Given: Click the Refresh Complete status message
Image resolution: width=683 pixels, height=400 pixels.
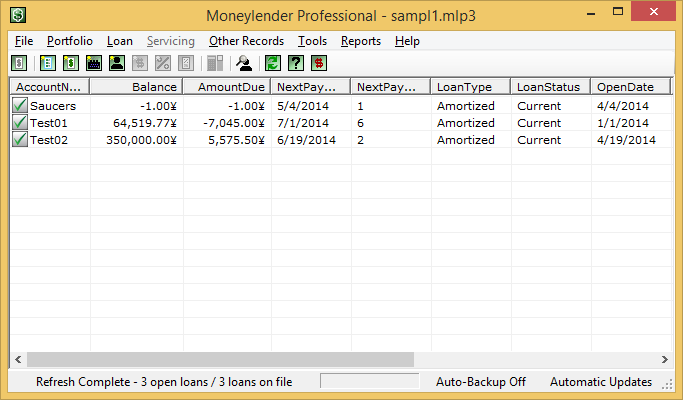Looking at the screenshot, I should pos(164,382).
